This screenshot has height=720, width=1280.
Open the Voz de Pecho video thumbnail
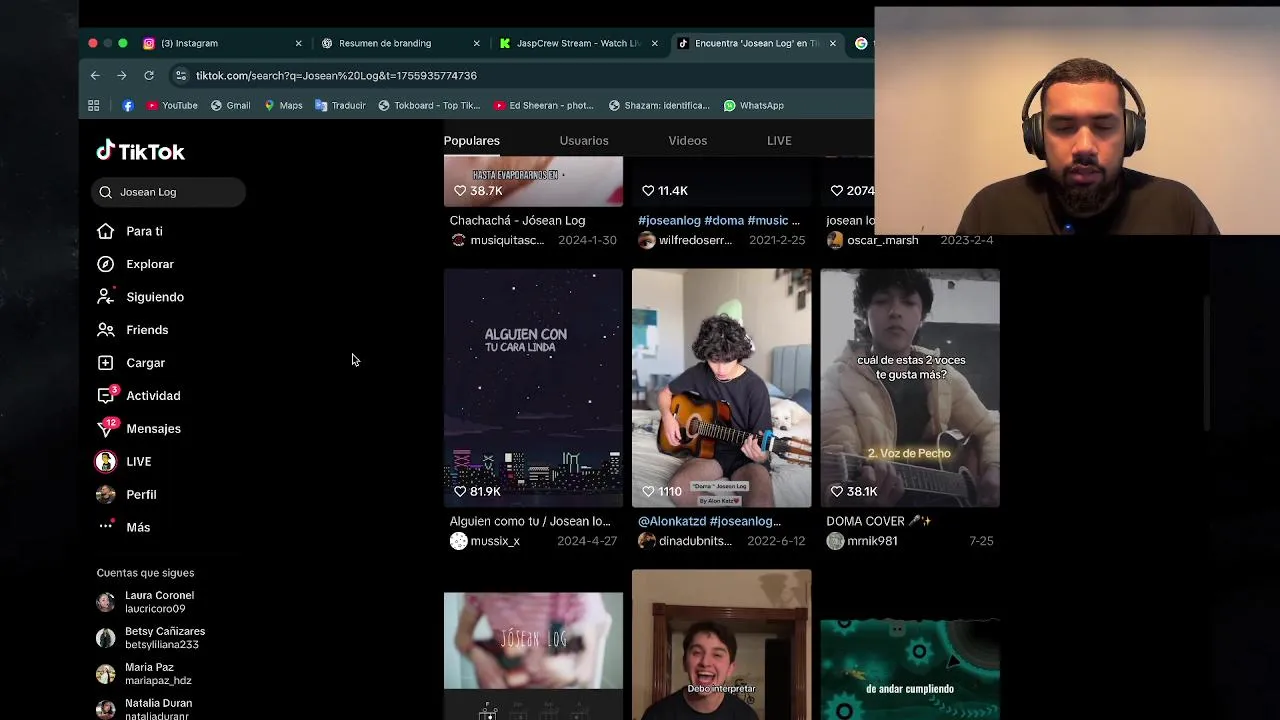pos(910,388)
